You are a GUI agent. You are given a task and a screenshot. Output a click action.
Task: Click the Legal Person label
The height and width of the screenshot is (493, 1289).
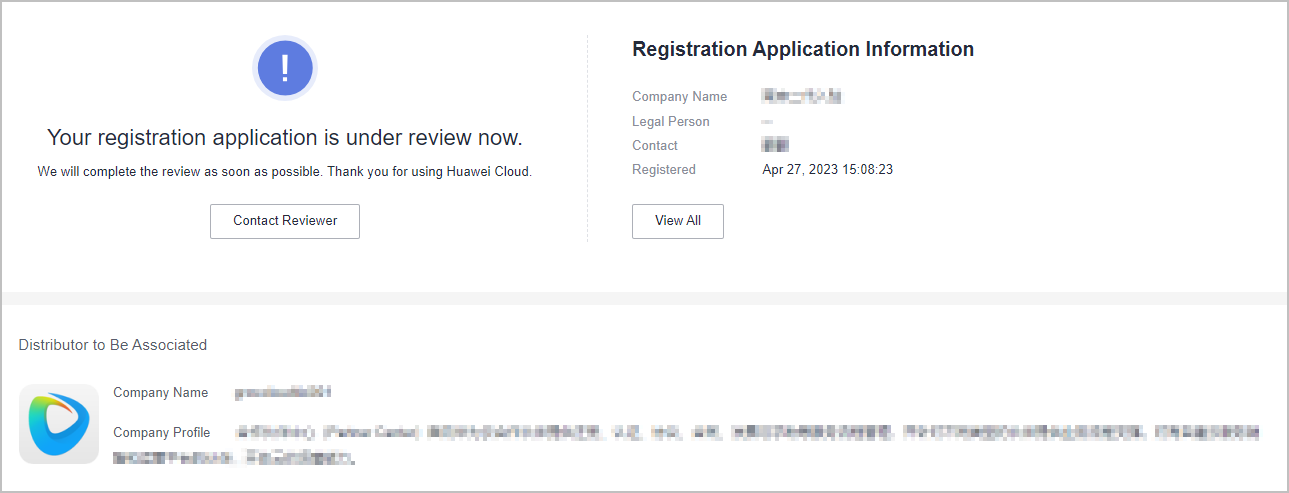coord(671,122)
